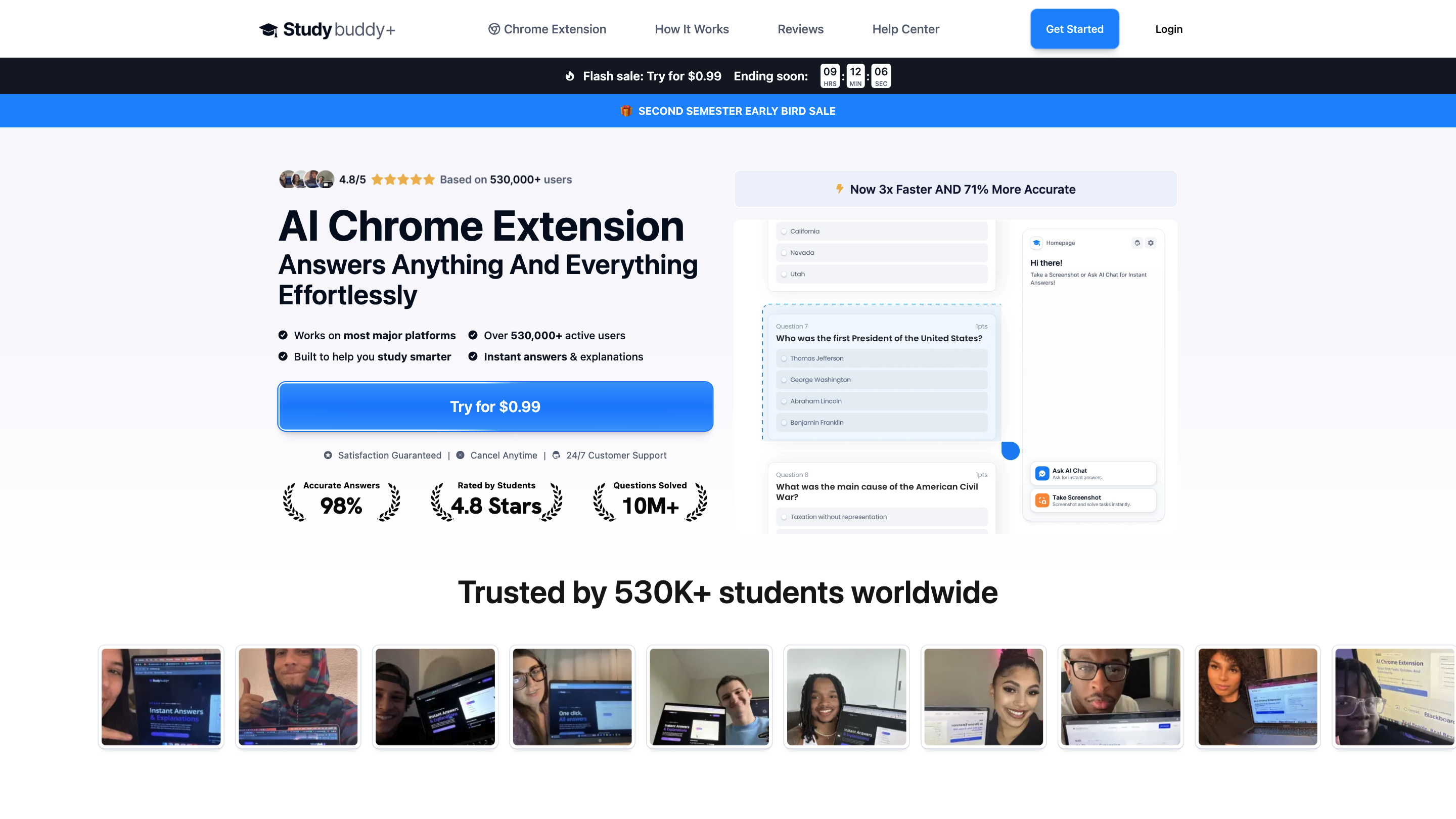The image size is (1456, 819).
Task: Click the gift icon in early bird banner
Action: (x=626, y=111)
